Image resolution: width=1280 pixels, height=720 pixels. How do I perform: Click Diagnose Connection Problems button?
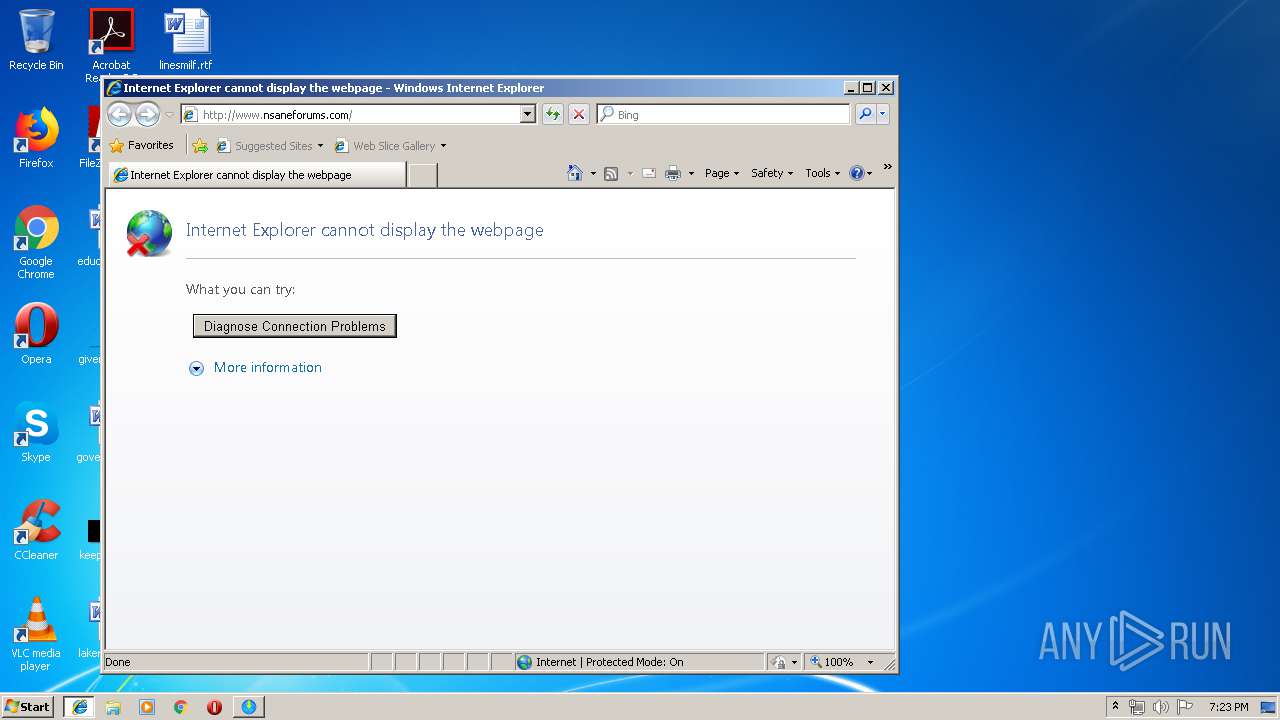[295, 326]
